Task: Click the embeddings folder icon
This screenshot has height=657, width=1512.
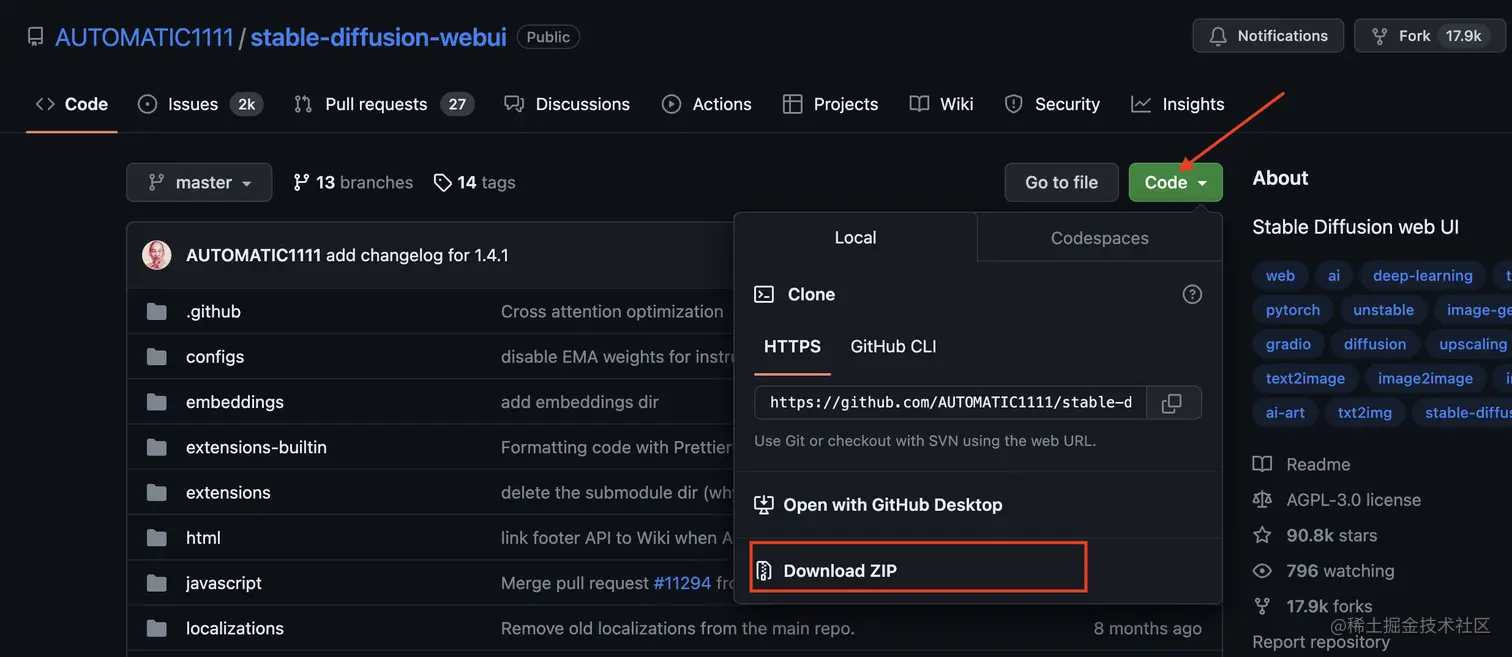Action: click(x=157, y=402)
